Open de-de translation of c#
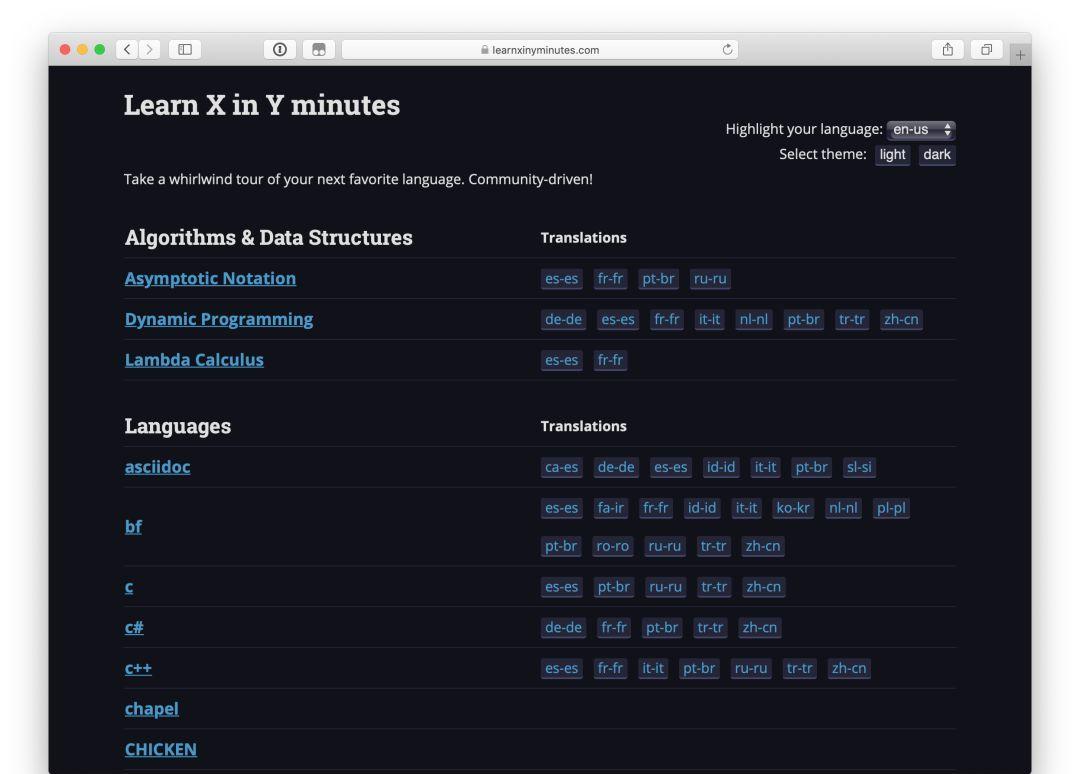The height and width of the screenshot is (774, 1080). point(563,627)
